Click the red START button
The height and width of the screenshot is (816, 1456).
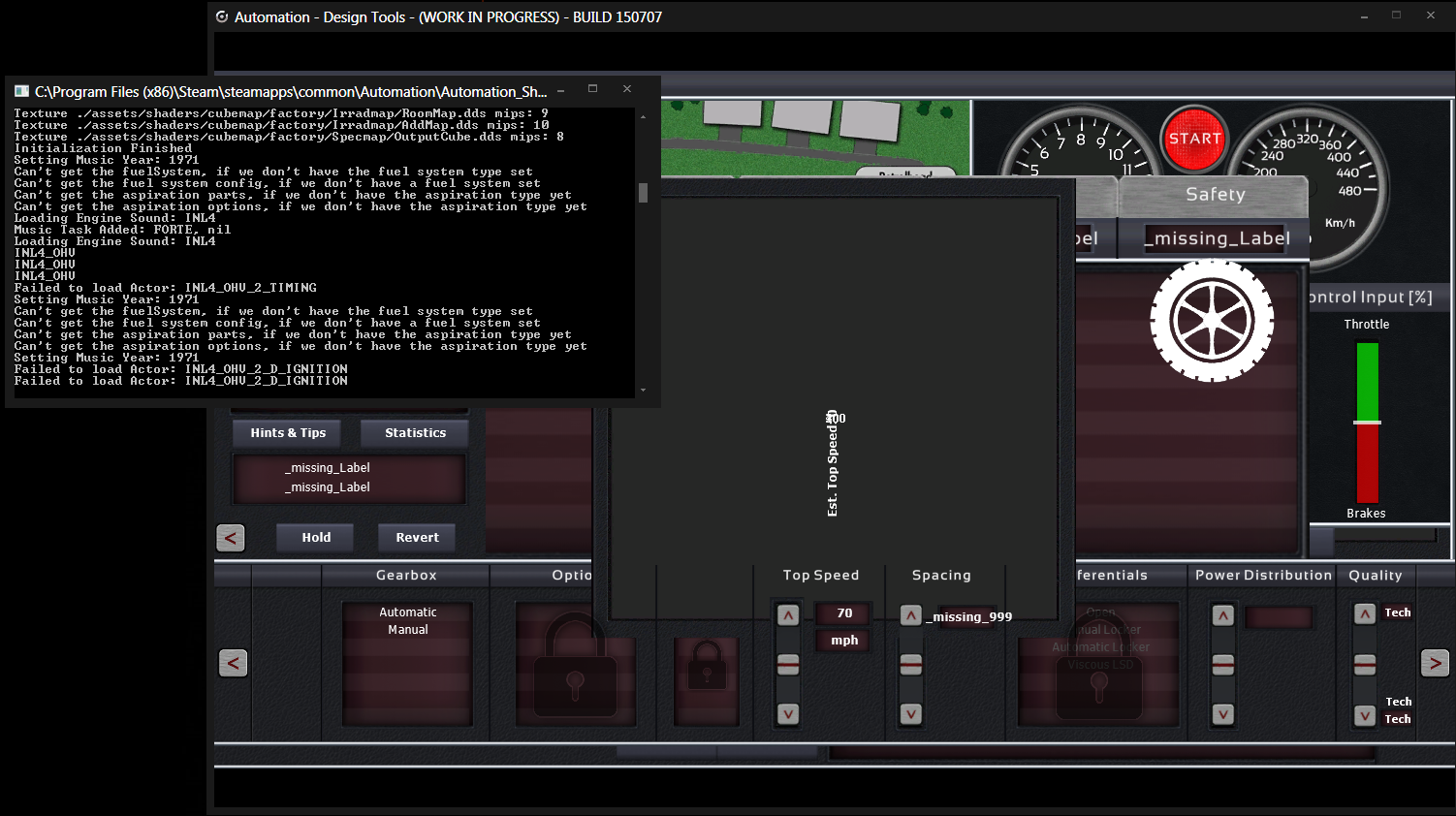1194,139
